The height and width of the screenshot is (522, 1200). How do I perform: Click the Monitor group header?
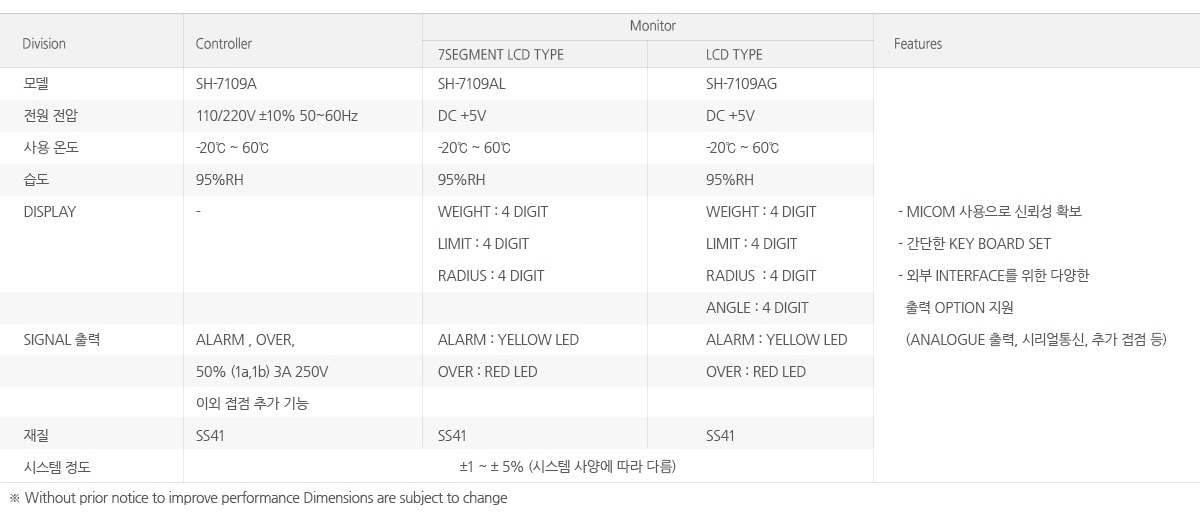click(x=652, y=26)
